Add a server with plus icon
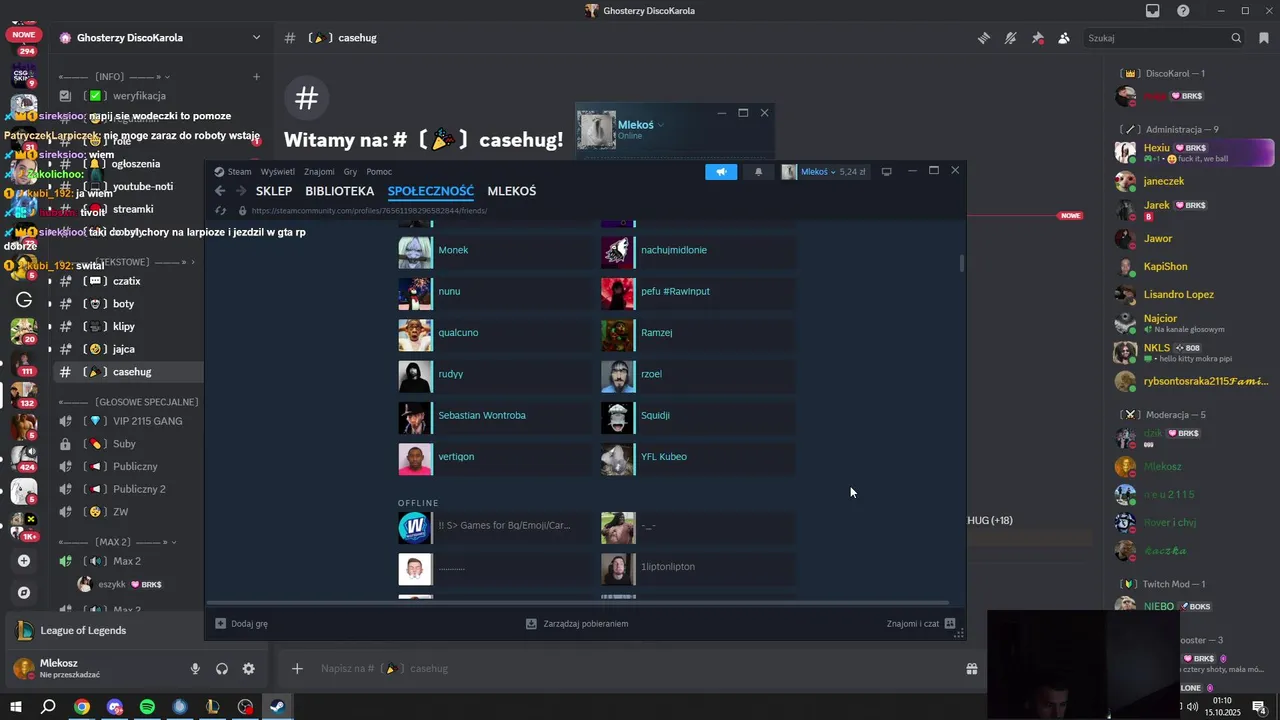This screenshot has height=720, width=1280. pyautogui.click(x=24, y=561)
